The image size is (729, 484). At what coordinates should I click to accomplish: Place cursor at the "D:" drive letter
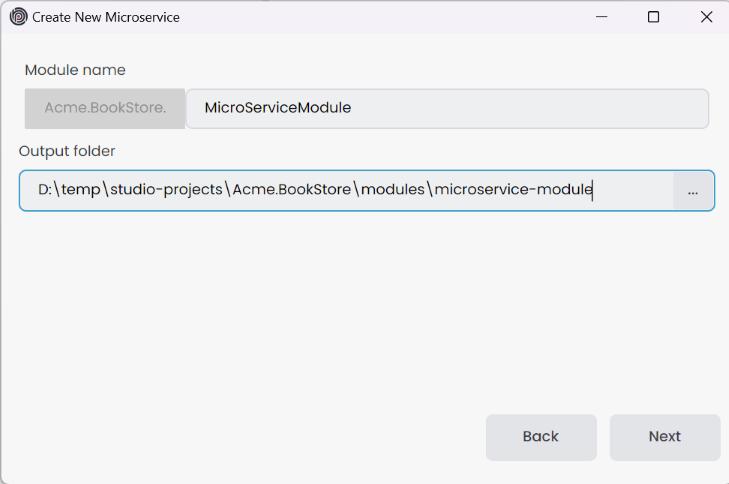45,190
